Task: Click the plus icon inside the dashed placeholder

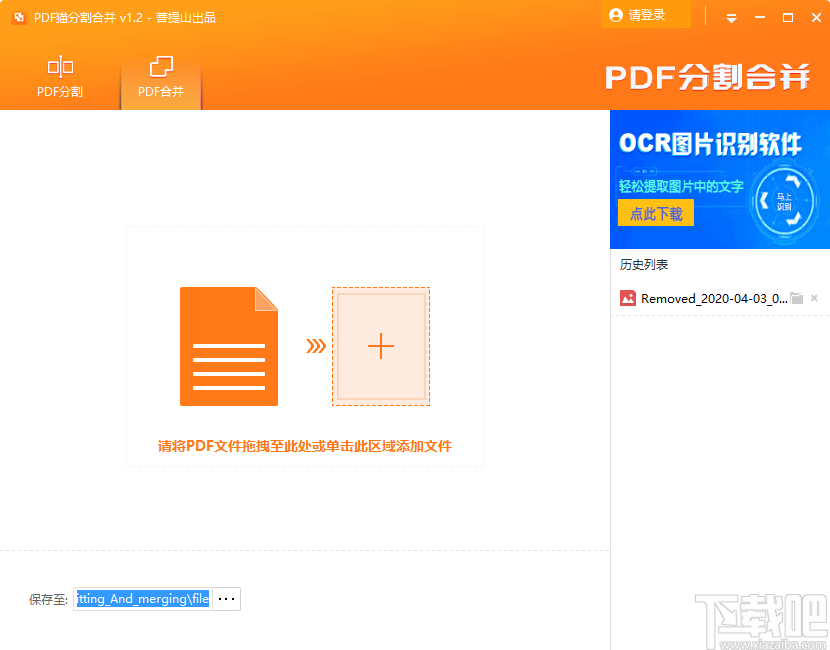Action: [381, 346]
